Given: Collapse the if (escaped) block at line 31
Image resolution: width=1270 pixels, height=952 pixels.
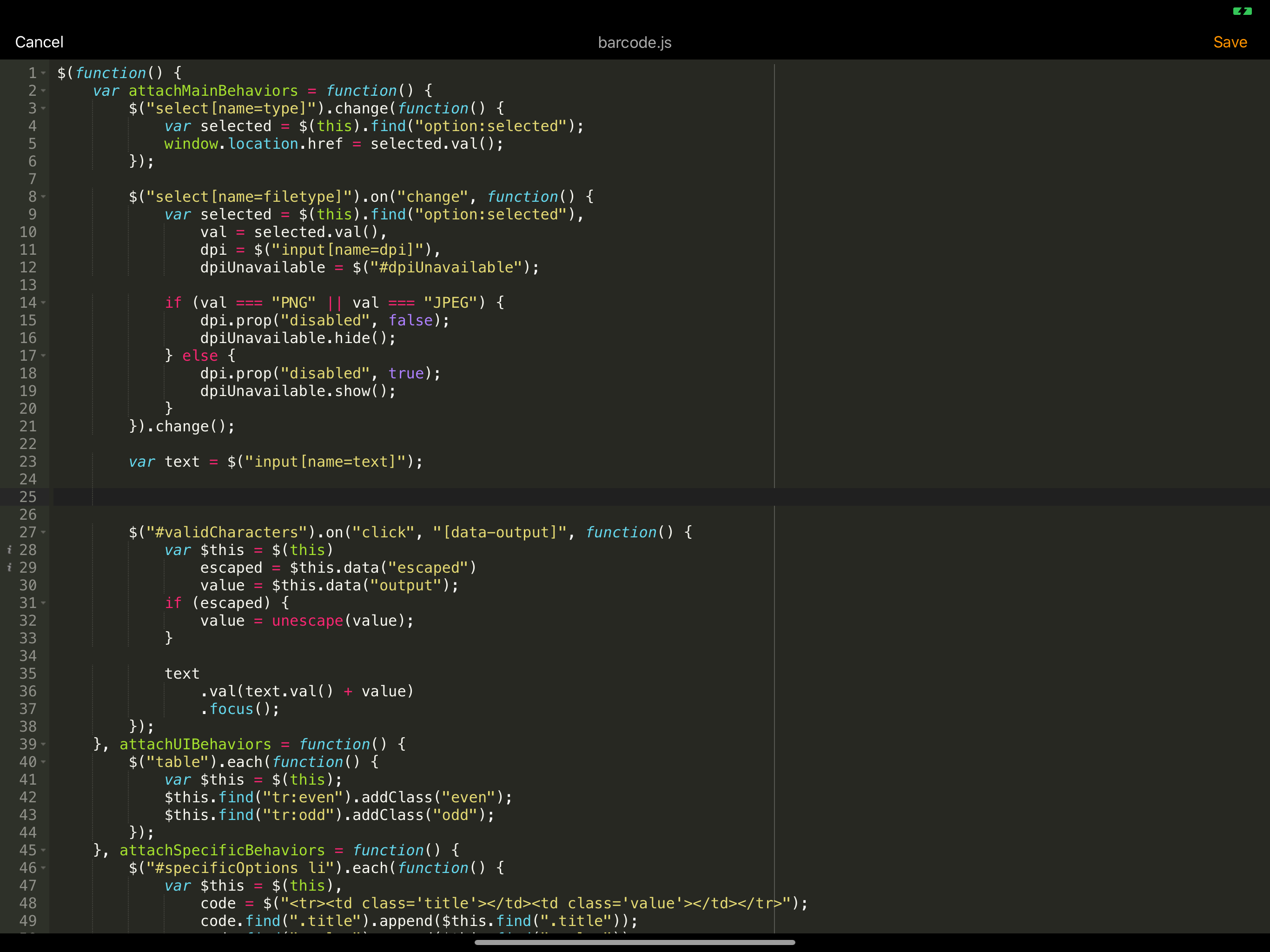Looking at the screenshot, I should (x=44, y=603).
